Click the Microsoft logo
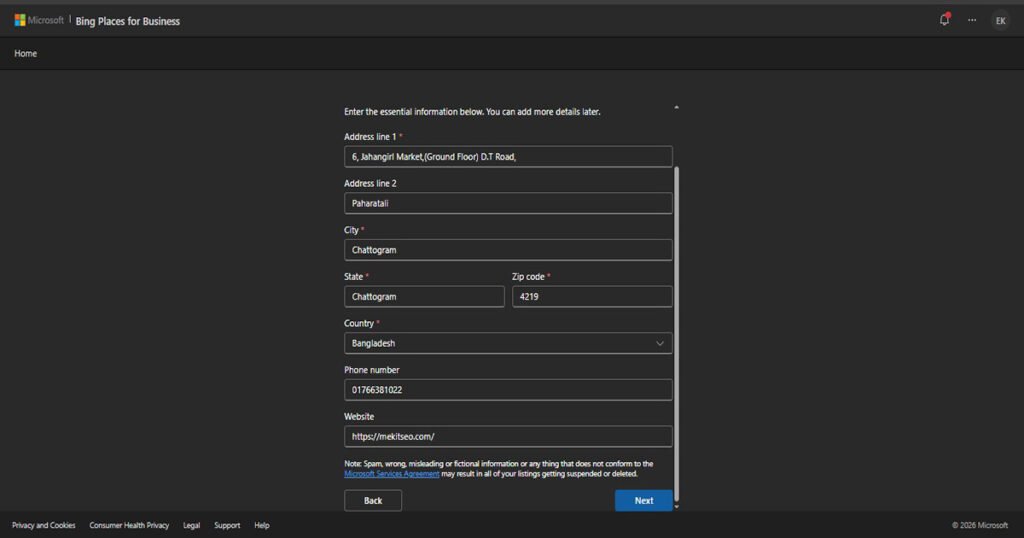This screenshot has height=538, width=1024. click(39, 20)
